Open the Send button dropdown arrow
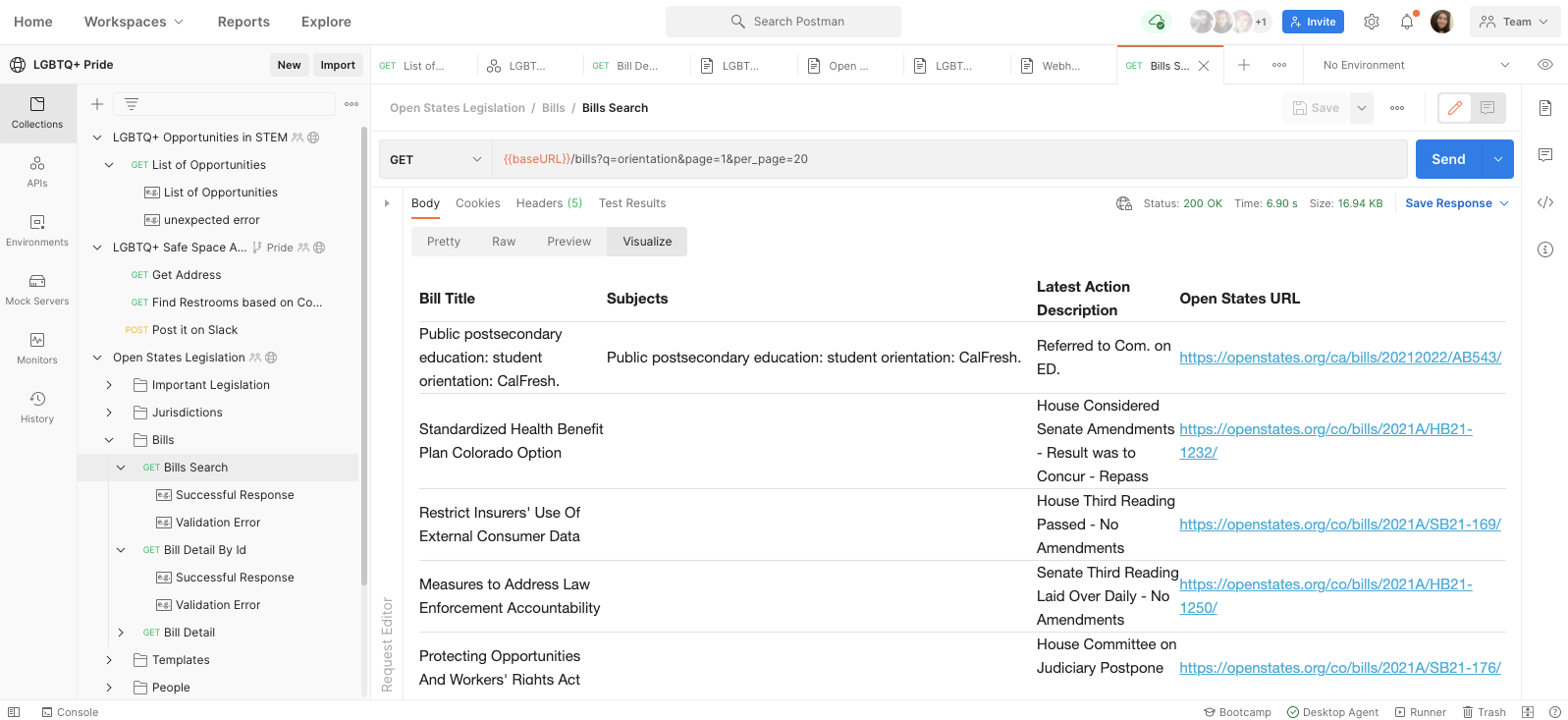1568x720 pixels. coord(1498,159)
